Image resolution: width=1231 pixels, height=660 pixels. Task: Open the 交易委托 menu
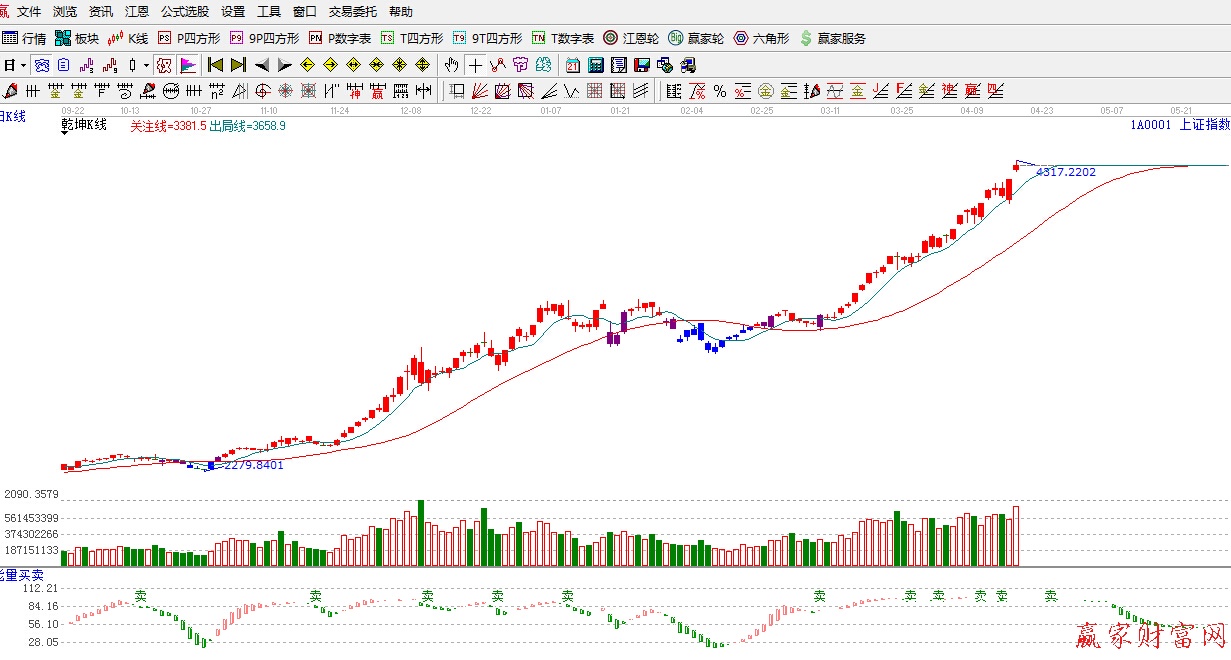(x=353, y=12)
